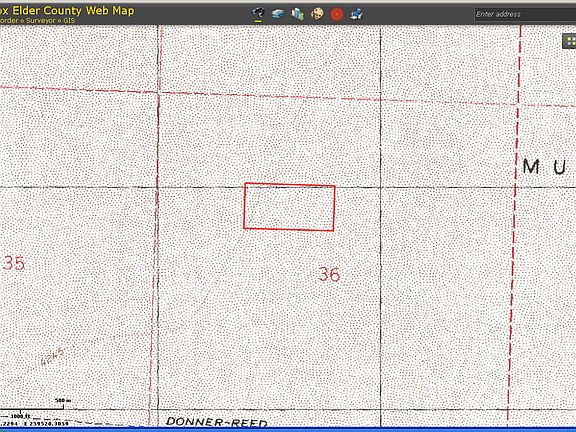Open the print map printer icon

coord(356,14)
